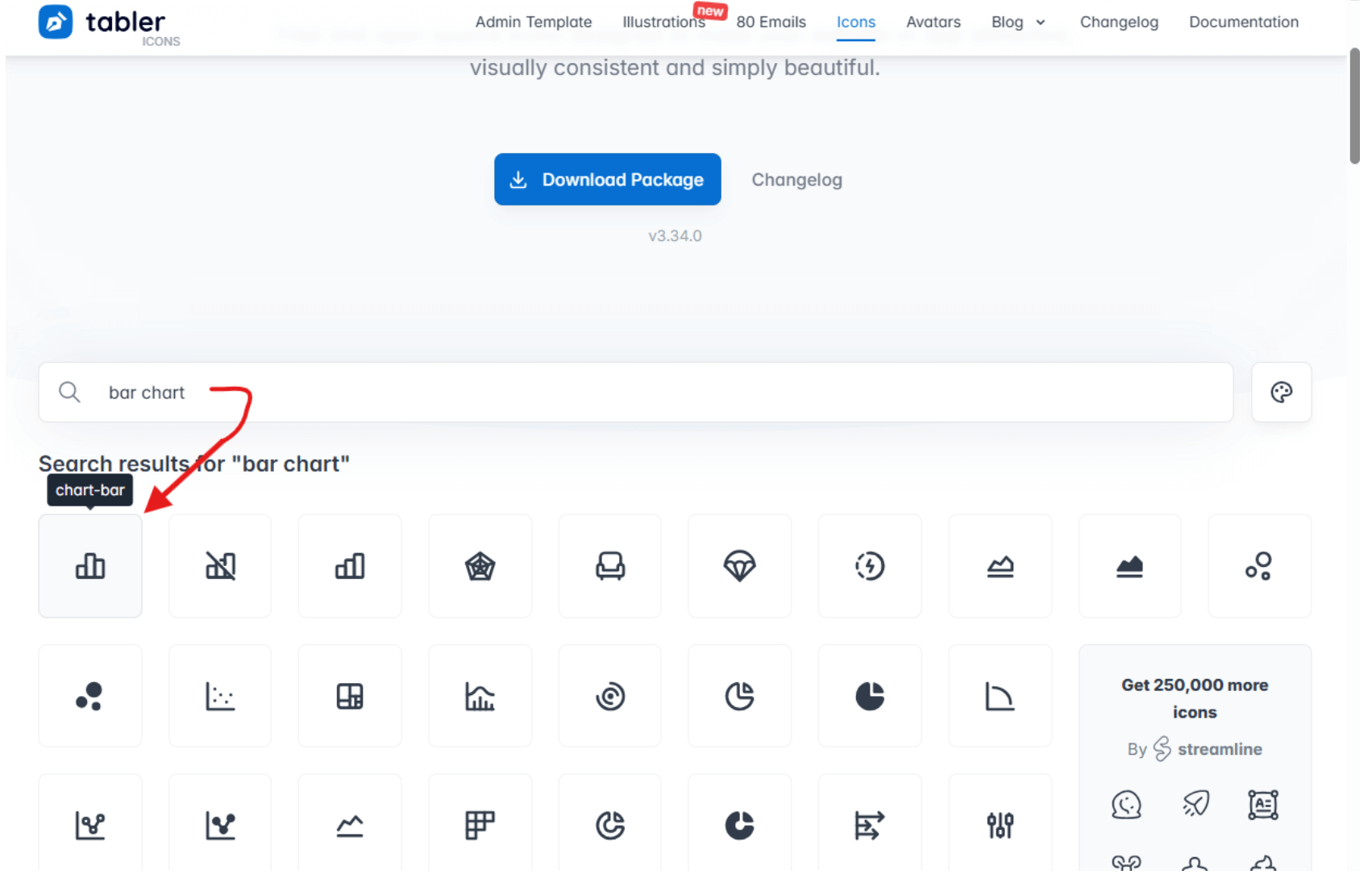Click the Get 250,000 more icons text
The height and width of the screenshot is (887, 1372).
pos(1195,698)
